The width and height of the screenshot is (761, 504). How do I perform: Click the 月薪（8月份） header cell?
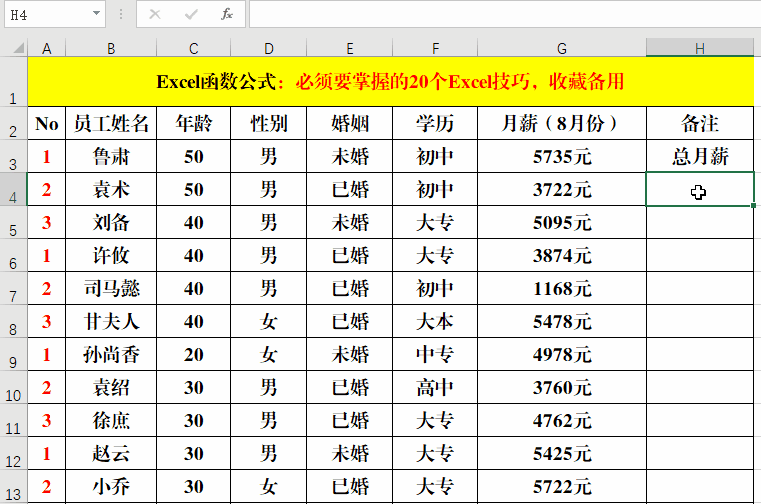[x=562, y=123]
